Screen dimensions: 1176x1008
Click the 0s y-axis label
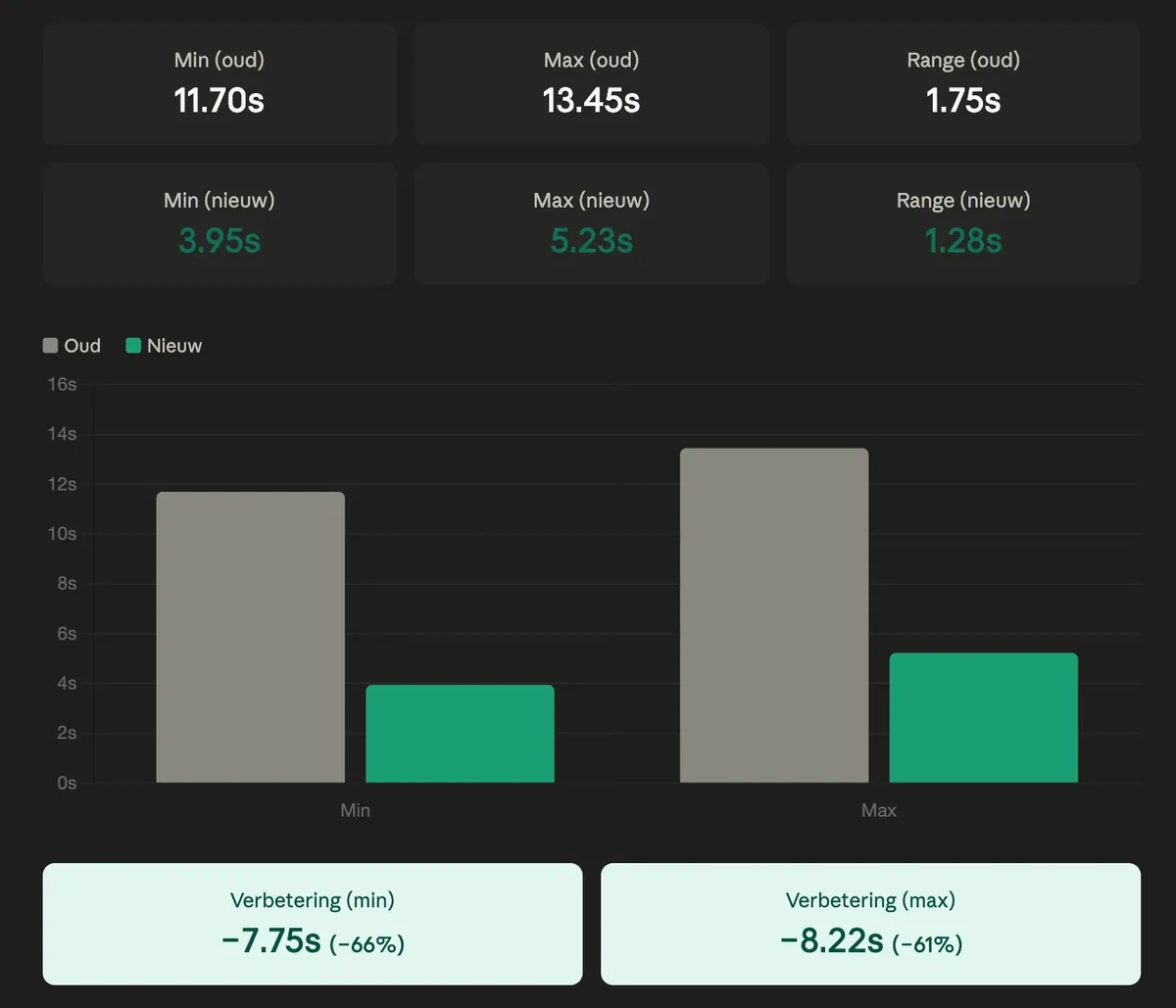click(x=67, y=783)
